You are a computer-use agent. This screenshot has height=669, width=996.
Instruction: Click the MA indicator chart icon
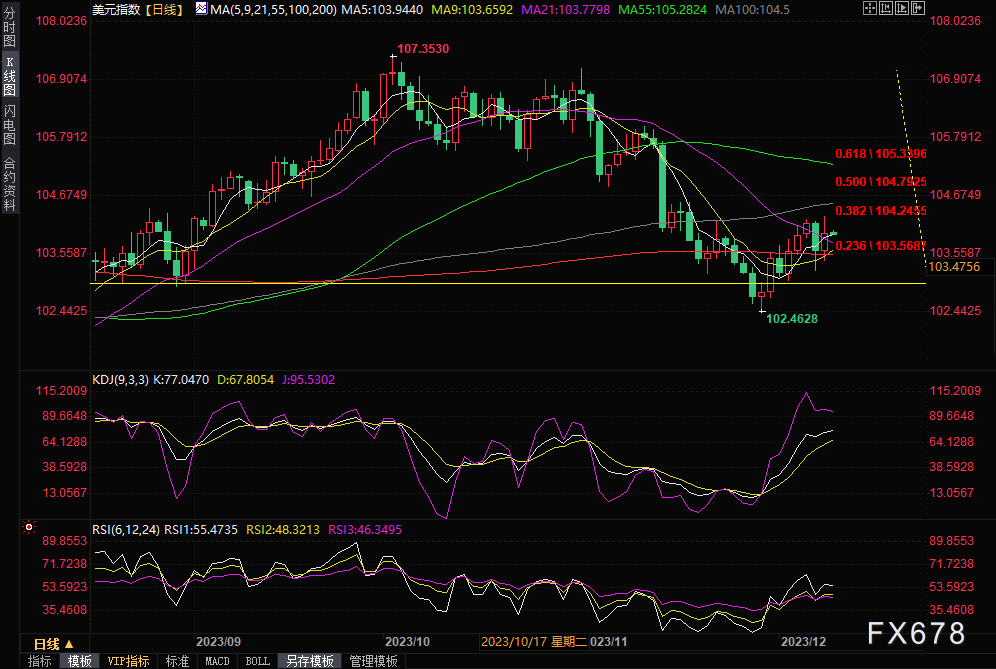click(202, 9)
